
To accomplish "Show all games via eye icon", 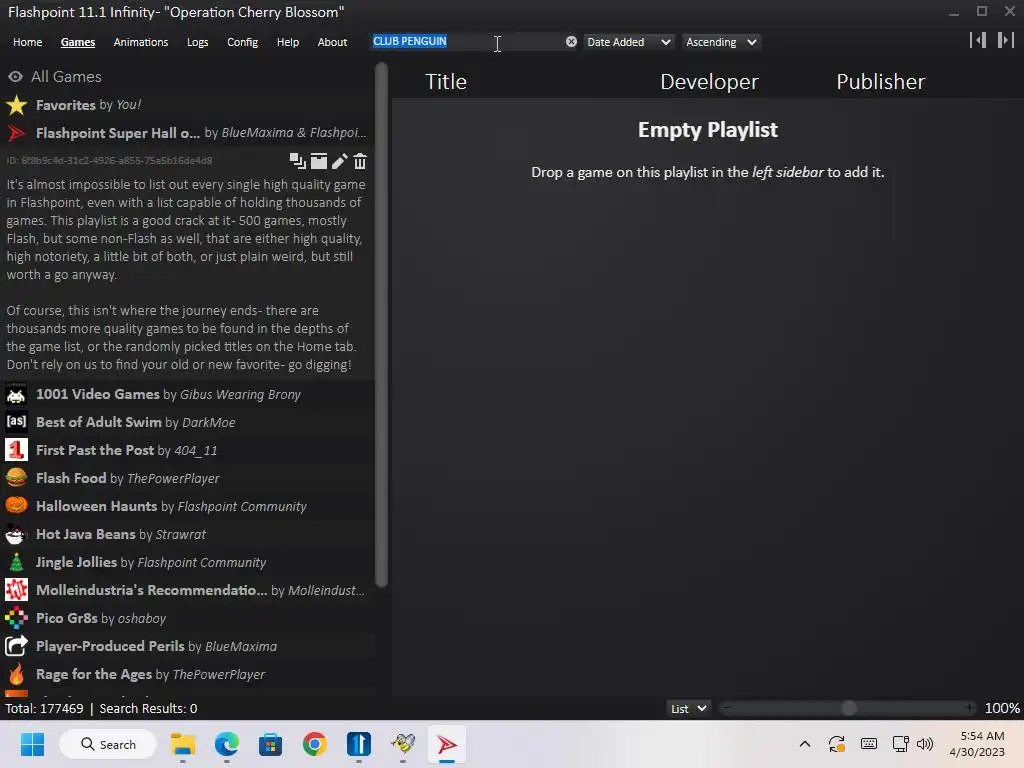I will coord(15,76).
